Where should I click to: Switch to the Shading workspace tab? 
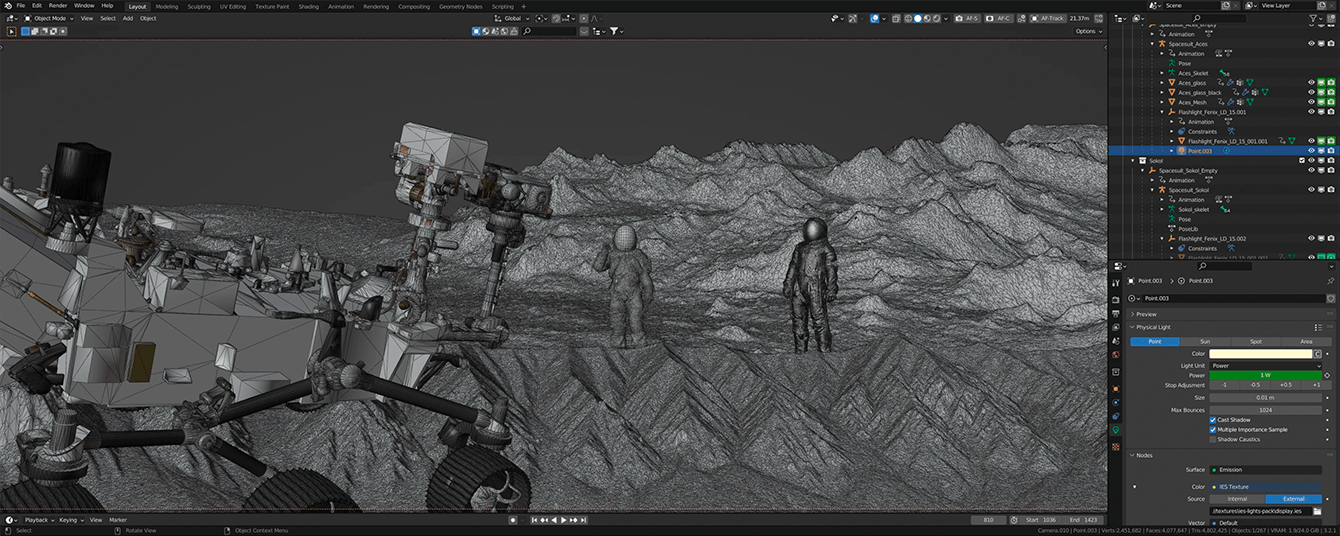tap(309, 6)
